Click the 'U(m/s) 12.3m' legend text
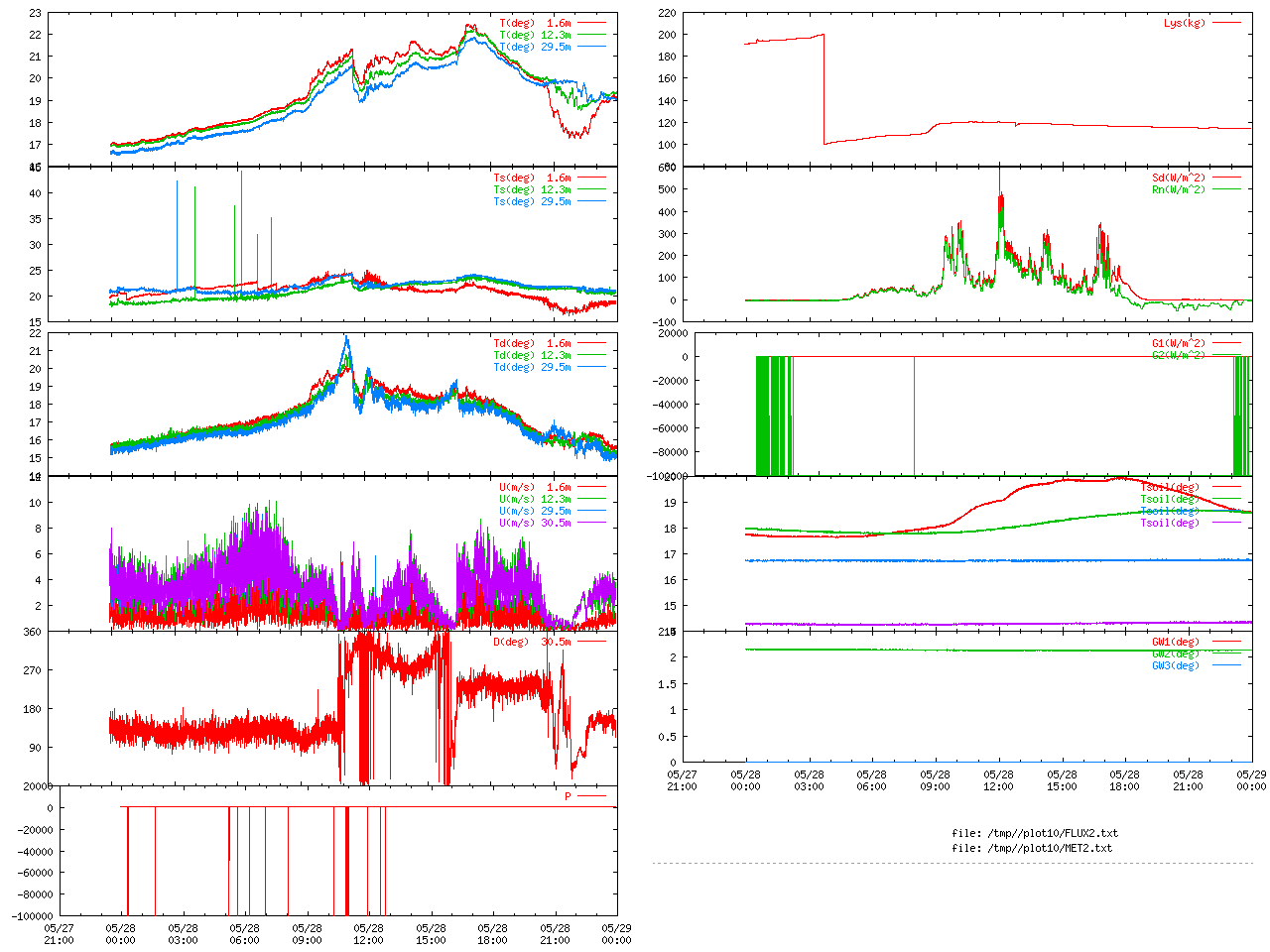 click(x=535, y=499)
